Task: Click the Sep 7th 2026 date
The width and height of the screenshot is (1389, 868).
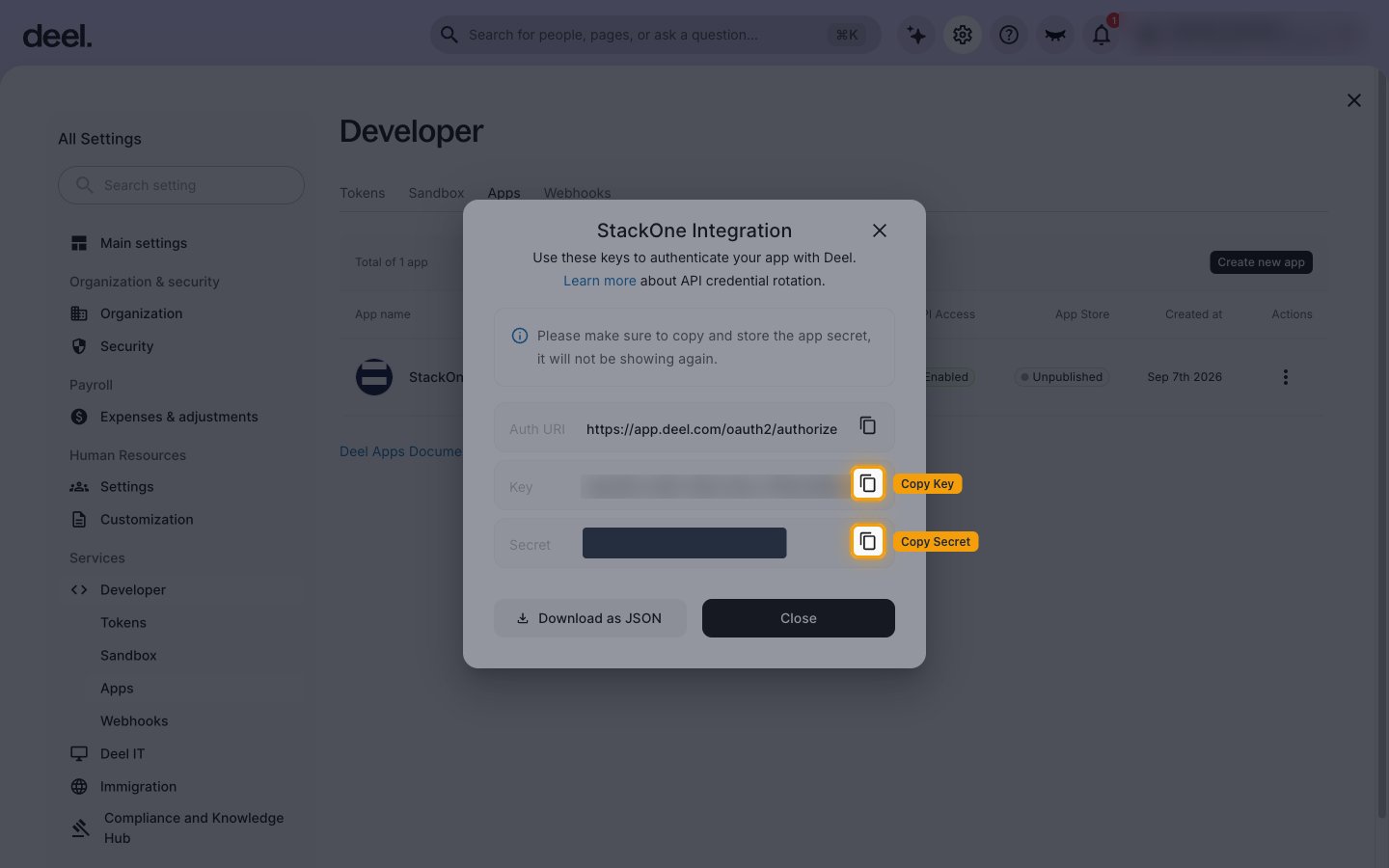Action: (1185, 377)
